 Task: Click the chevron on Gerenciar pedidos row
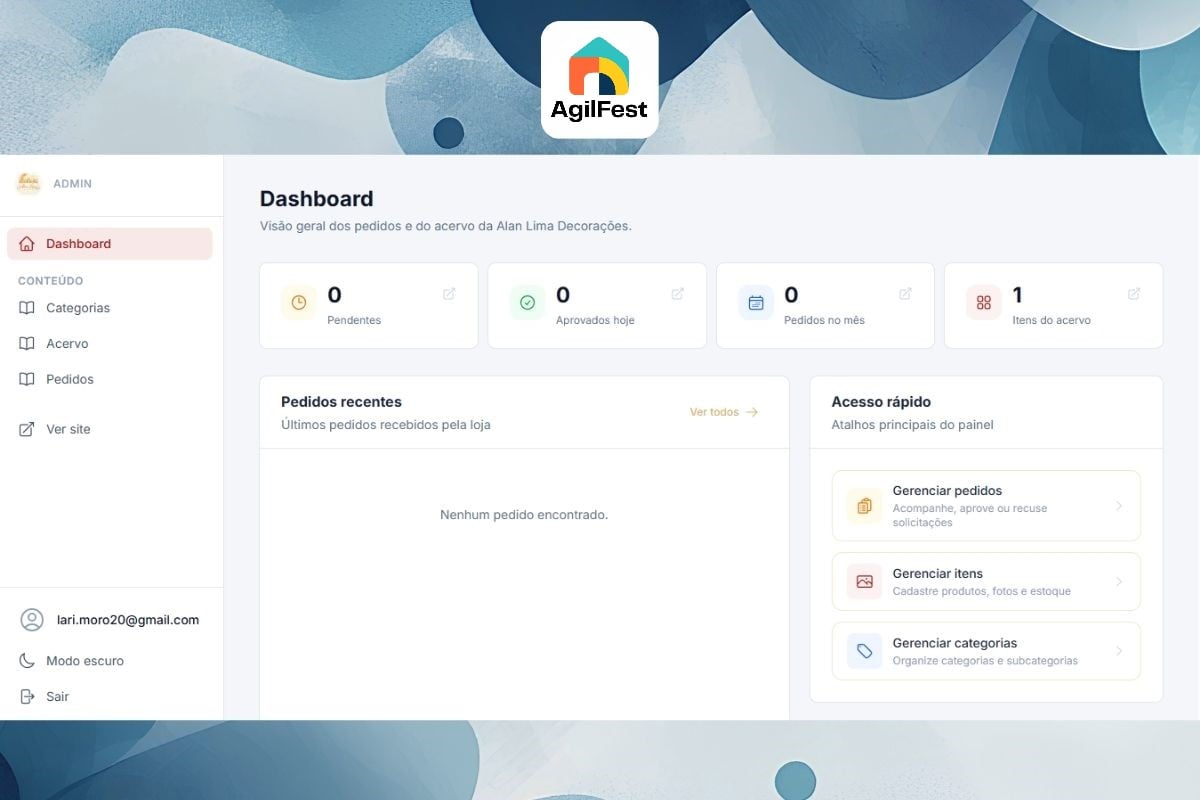[1119, 506]
